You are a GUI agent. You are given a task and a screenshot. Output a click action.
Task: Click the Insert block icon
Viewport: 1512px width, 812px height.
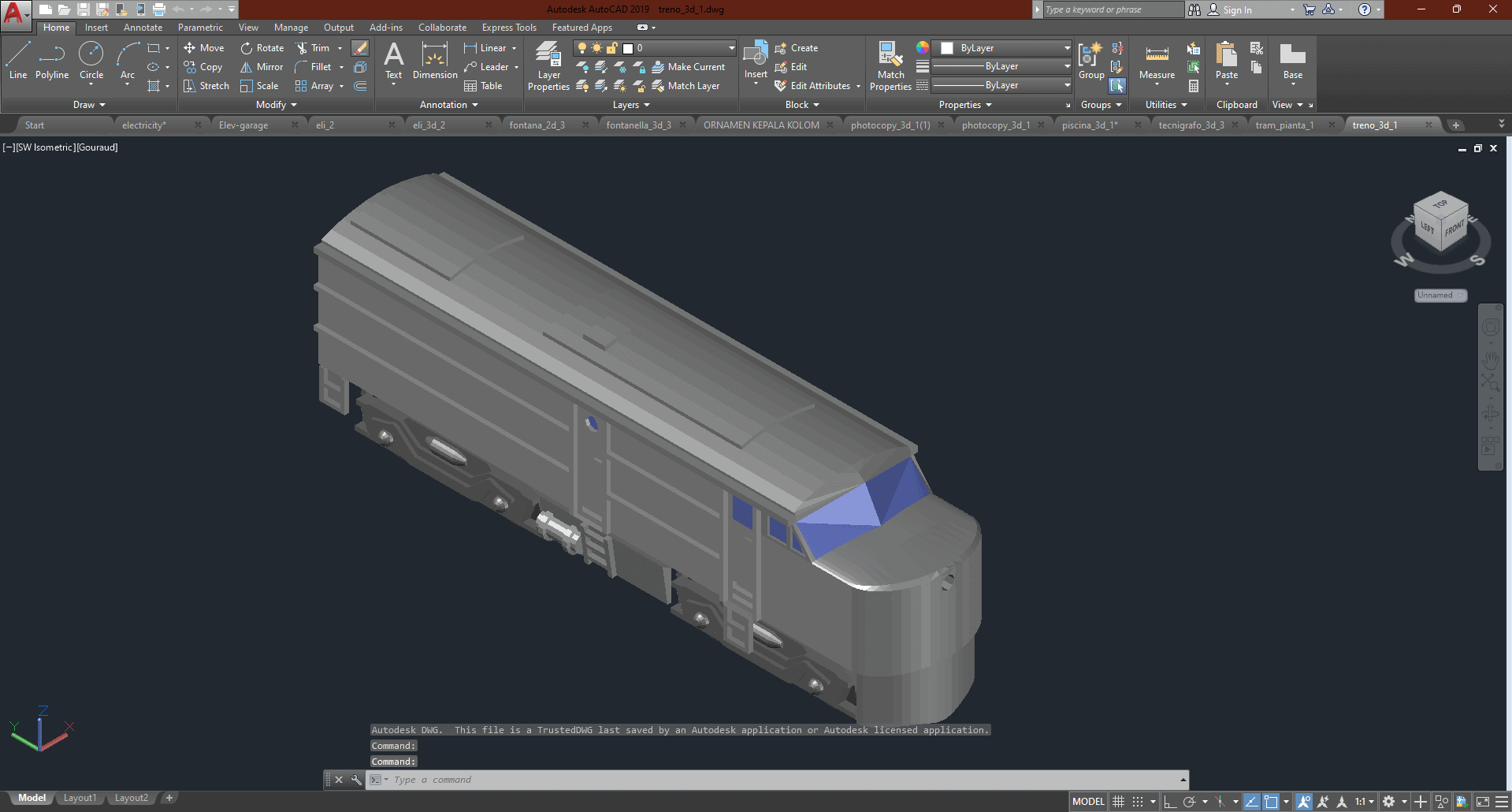click(755, 55)
